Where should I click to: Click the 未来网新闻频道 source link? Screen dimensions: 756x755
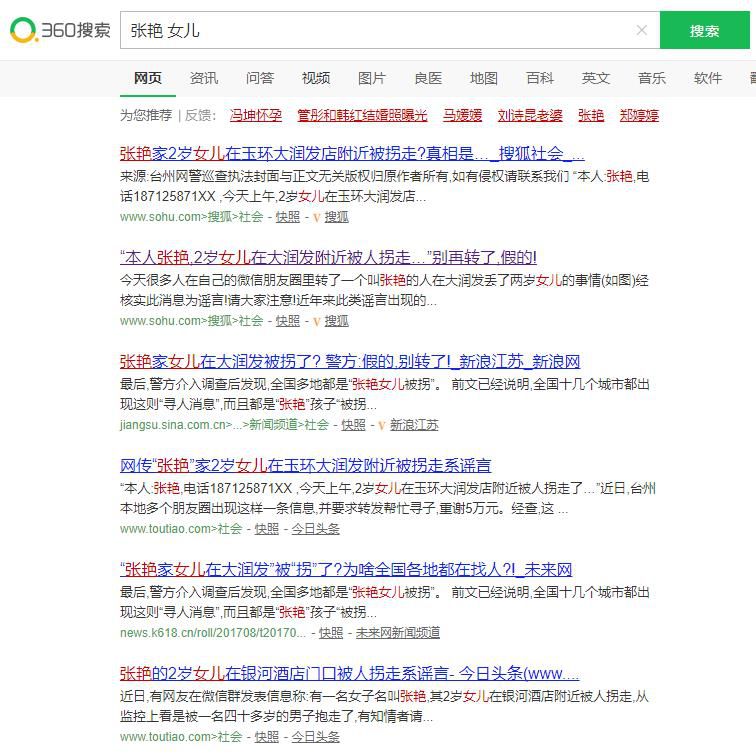398,633
